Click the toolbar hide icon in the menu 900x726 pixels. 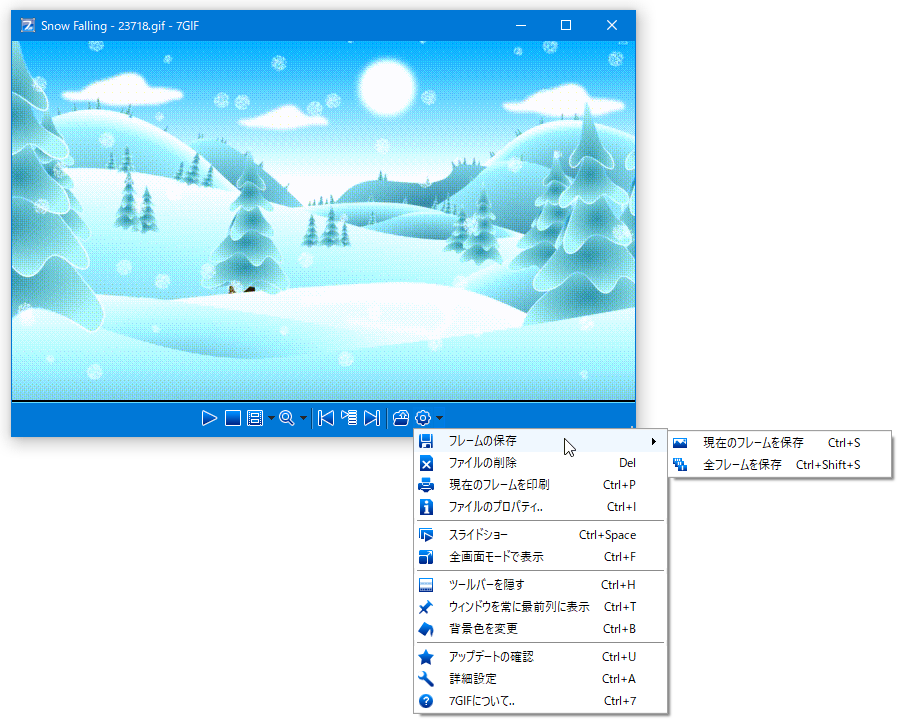(426, 585)
